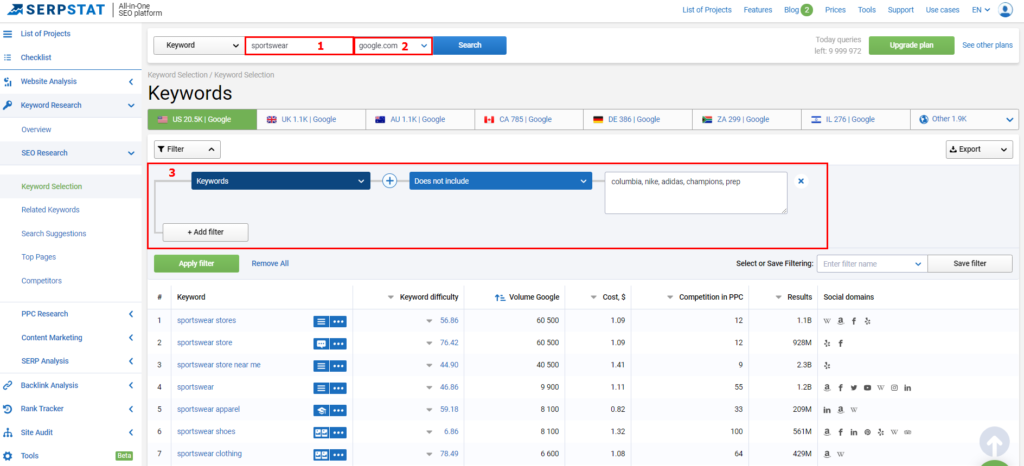Switch to the IL 276 Google tab
Viewport: 1024px width, 466px height.
(856, 119)
